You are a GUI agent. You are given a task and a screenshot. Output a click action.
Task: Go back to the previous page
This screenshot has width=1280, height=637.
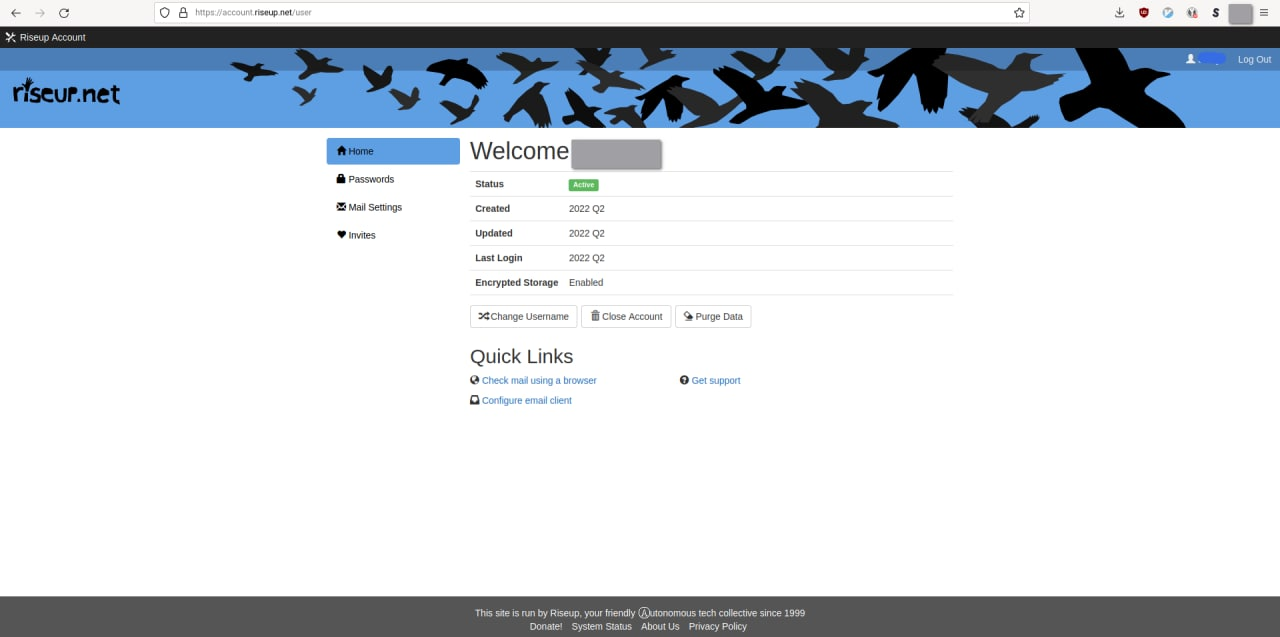click(x=15, y=13)
